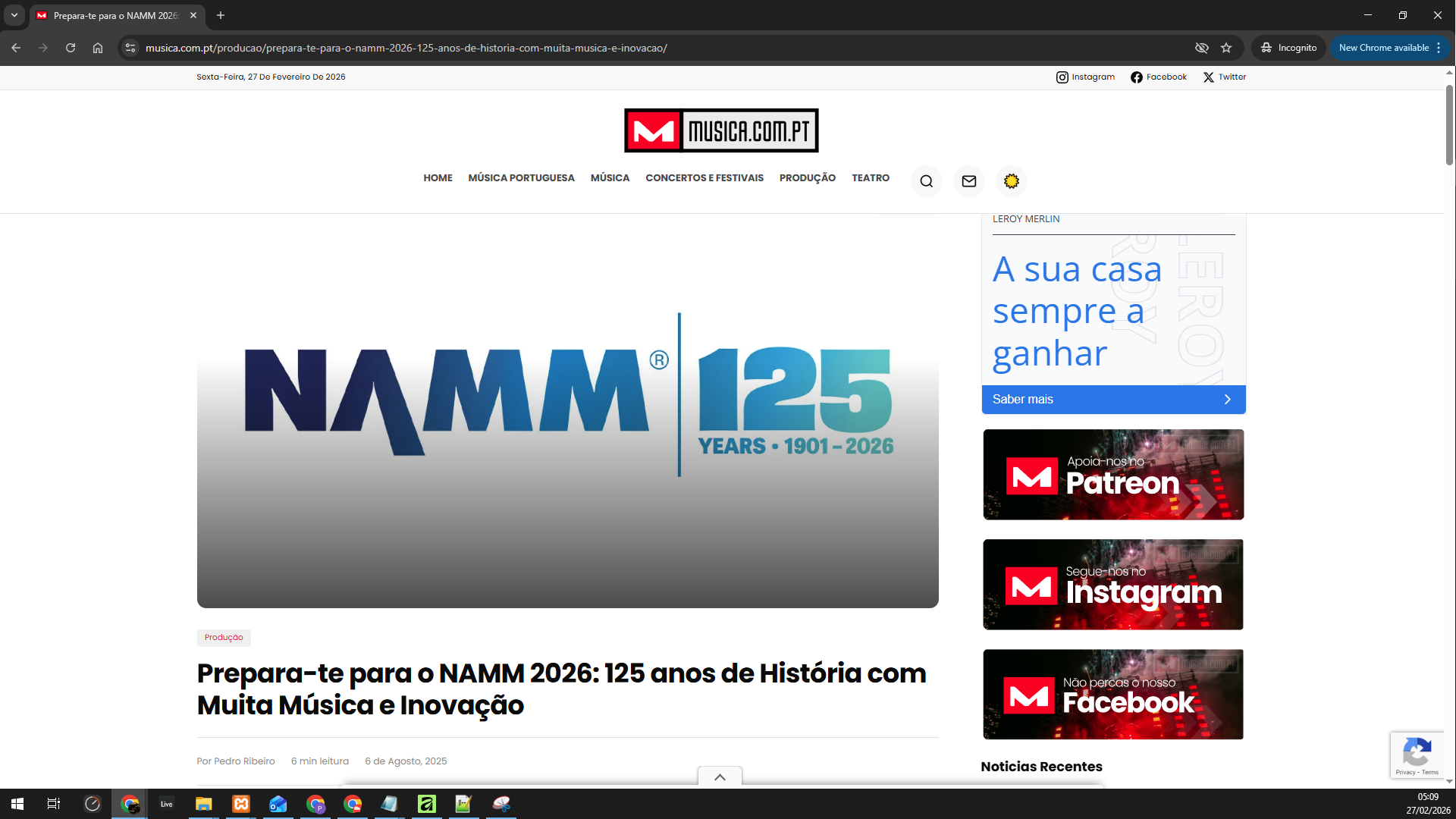Click article title heading text
Viewport: 1456px width, 819px height.
click(x=561, y=689)
